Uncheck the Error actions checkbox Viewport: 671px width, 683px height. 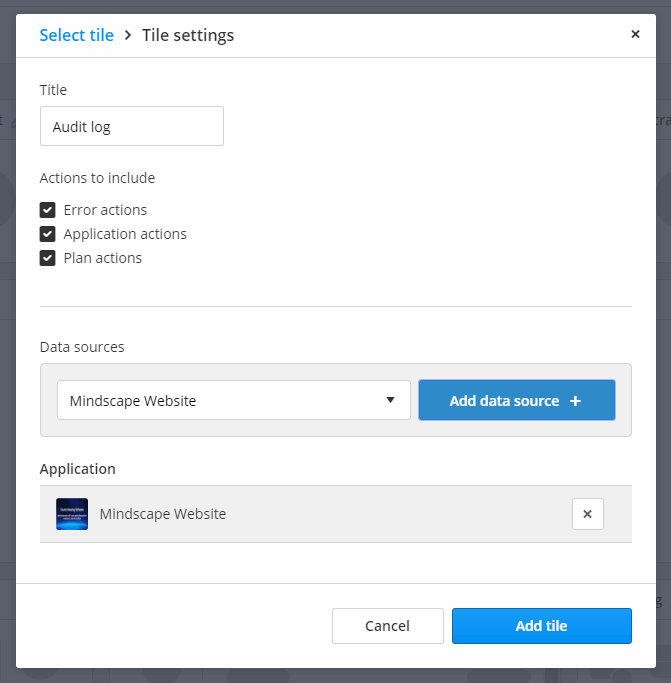47,210
